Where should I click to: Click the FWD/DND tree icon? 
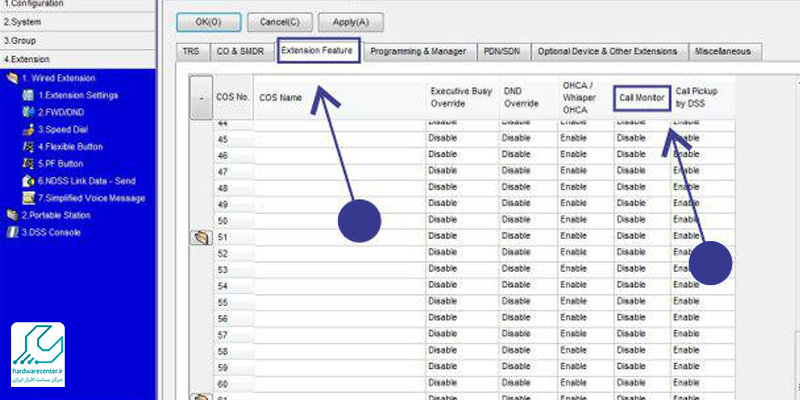[28, 112]
